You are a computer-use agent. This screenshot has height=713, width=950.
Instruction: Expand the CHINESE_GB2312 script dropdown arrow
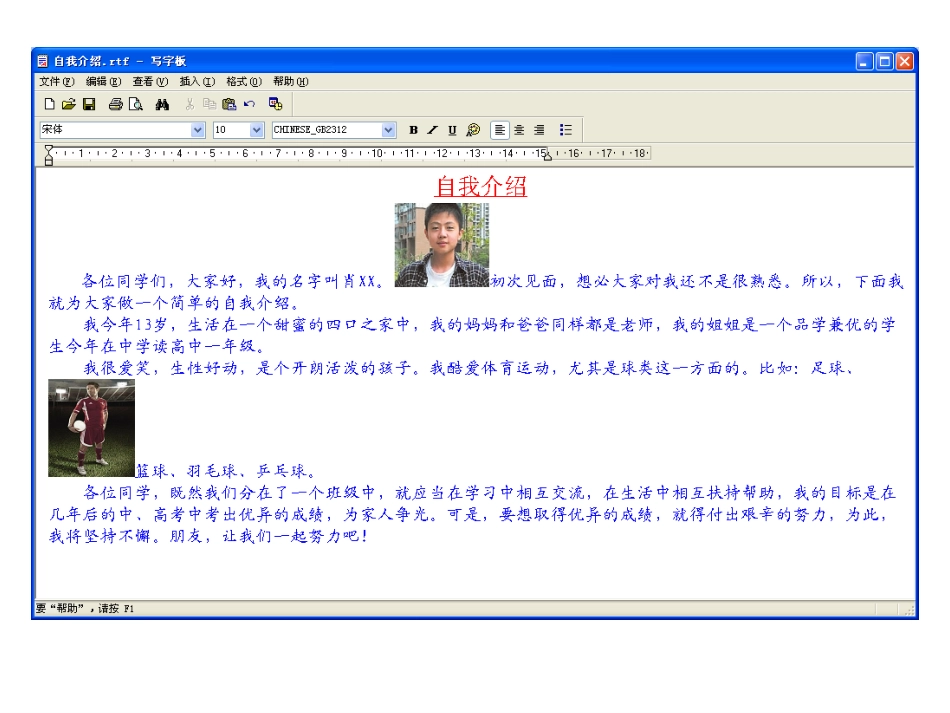tap(388, 130)
